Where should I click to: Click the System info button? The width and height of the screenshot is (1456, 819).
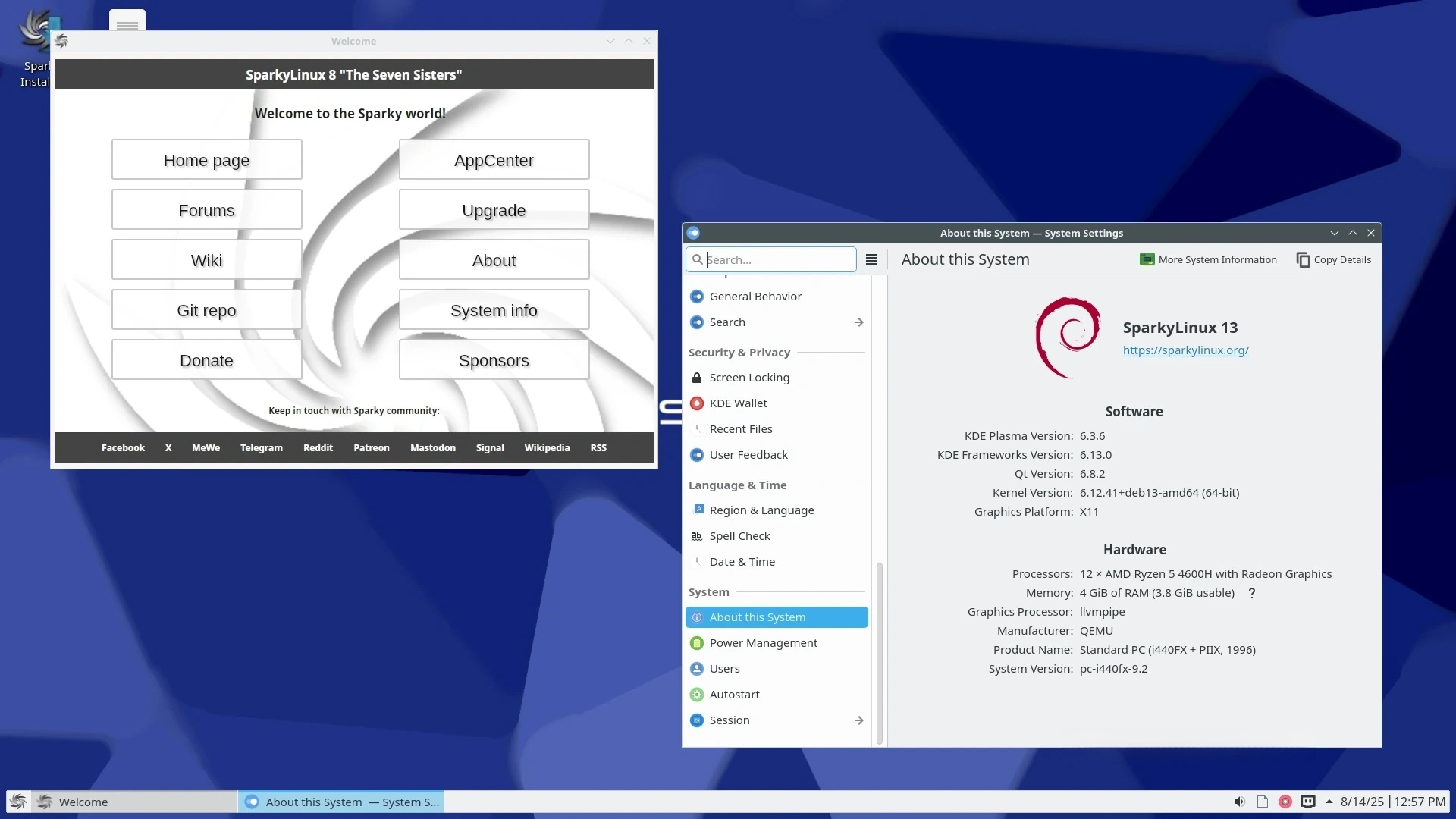coord(494,310)
